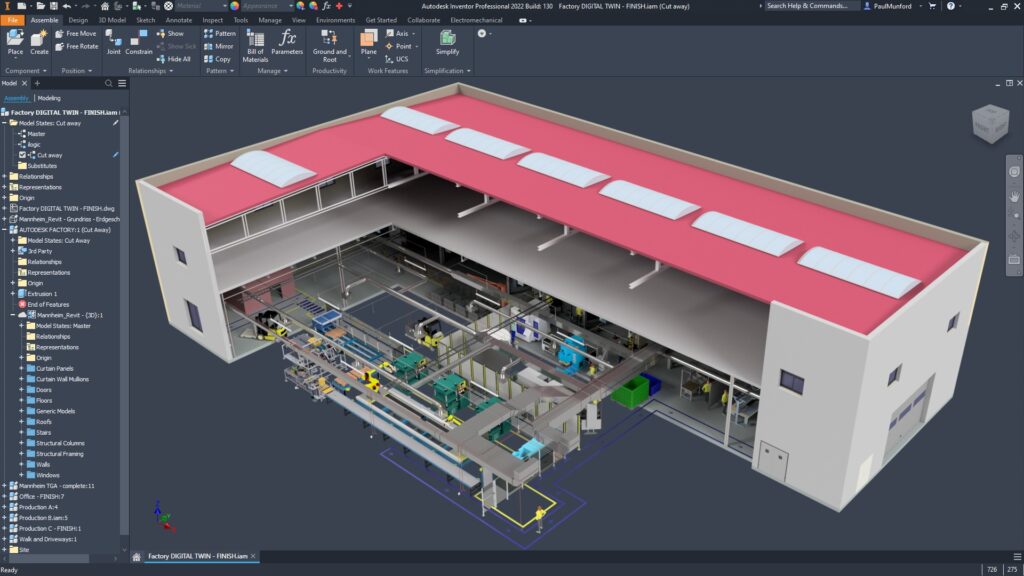1024x576 pixels.
Task: Select the Simplify tool
Action: [x=447, y=43]
